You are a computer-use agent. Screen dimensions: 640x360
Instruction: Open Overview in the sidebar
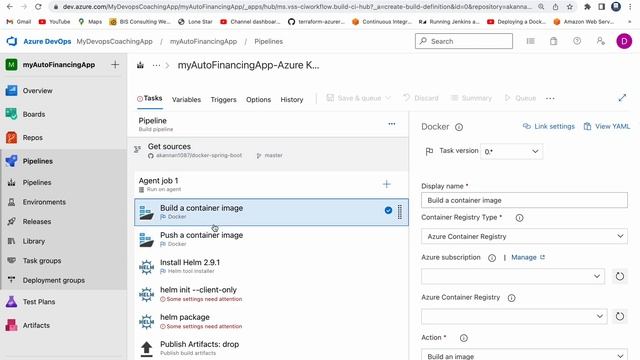[x=37, y=91]
